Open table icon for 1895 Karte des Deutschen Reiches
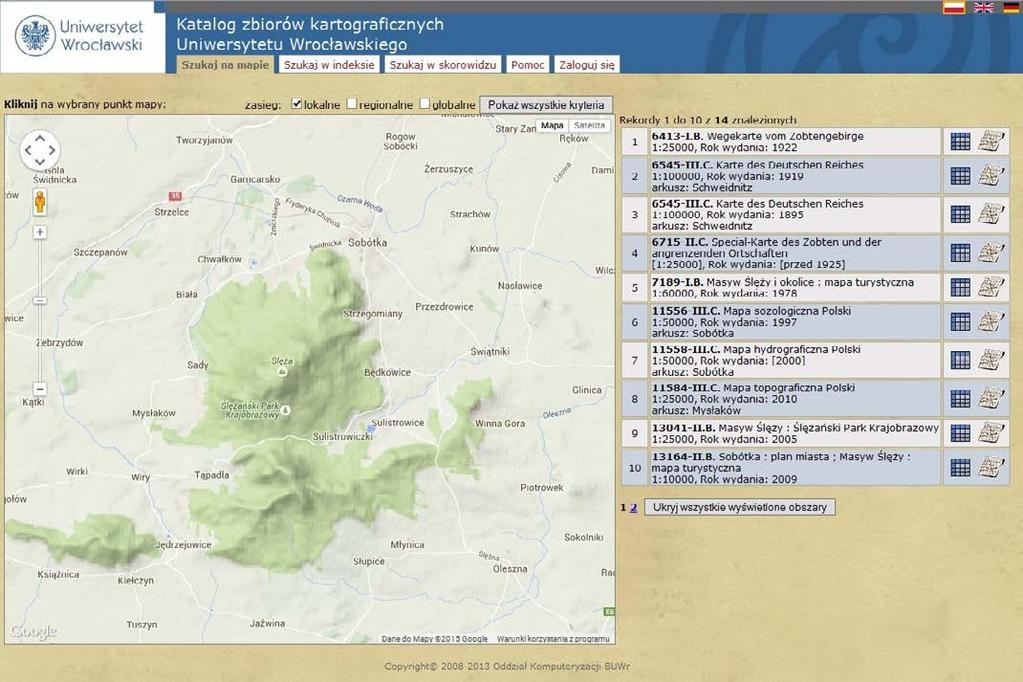1023x682 pixels. pyautogui.click(x=960, y=215)
